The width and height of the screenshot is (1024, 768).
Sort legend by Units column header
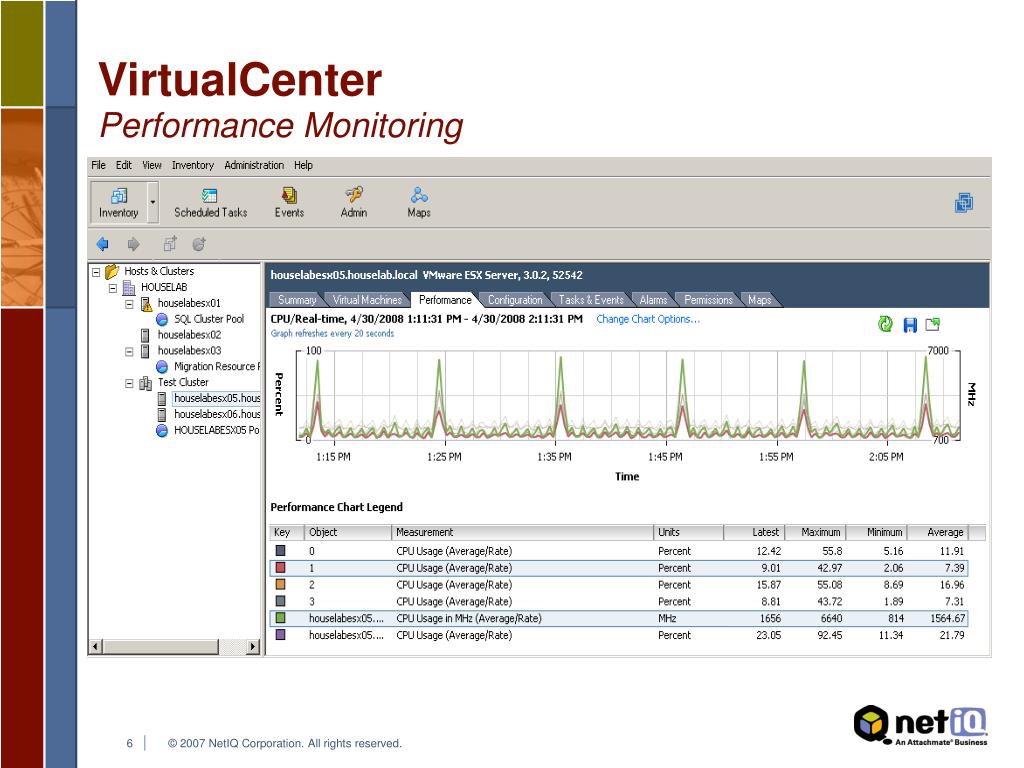click(x=688, y=532)
